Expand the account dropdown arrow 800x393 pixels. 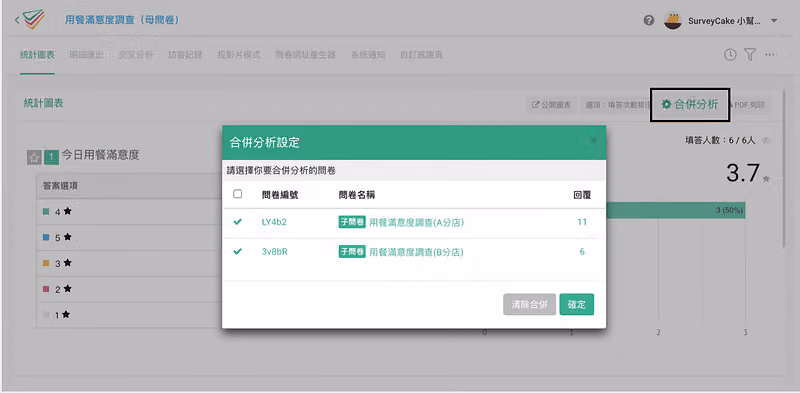click(x=773, y=21)
